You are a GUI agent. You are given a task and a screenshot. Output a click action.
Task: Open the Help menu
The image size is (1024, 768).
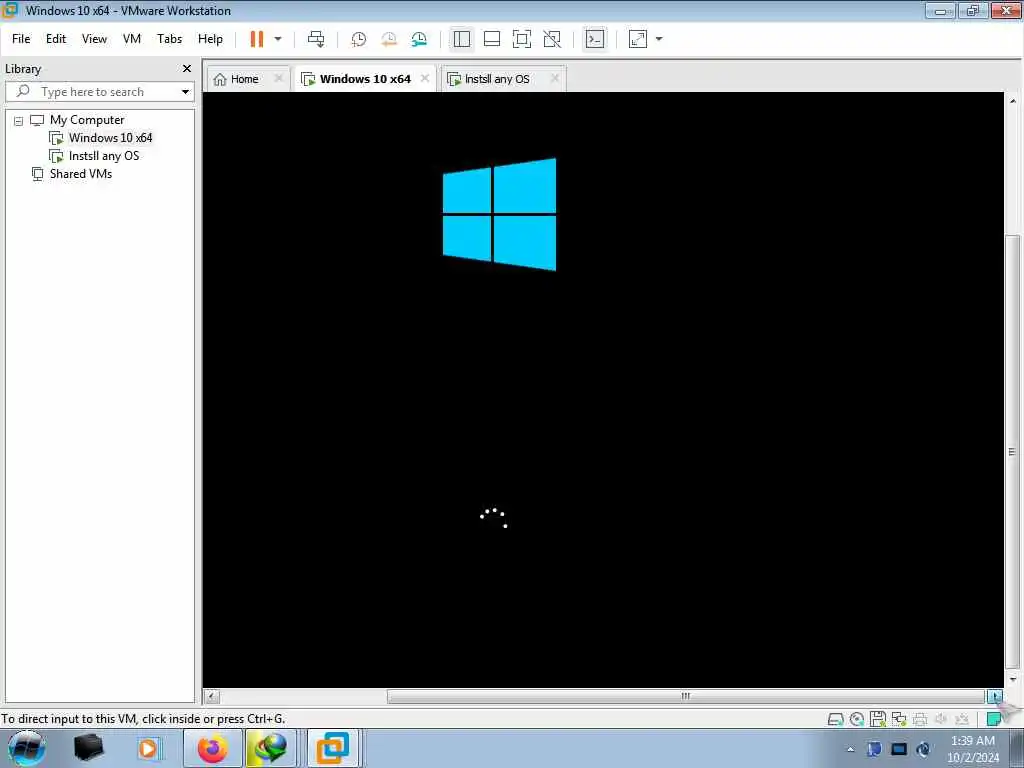(x=210, y=39)
